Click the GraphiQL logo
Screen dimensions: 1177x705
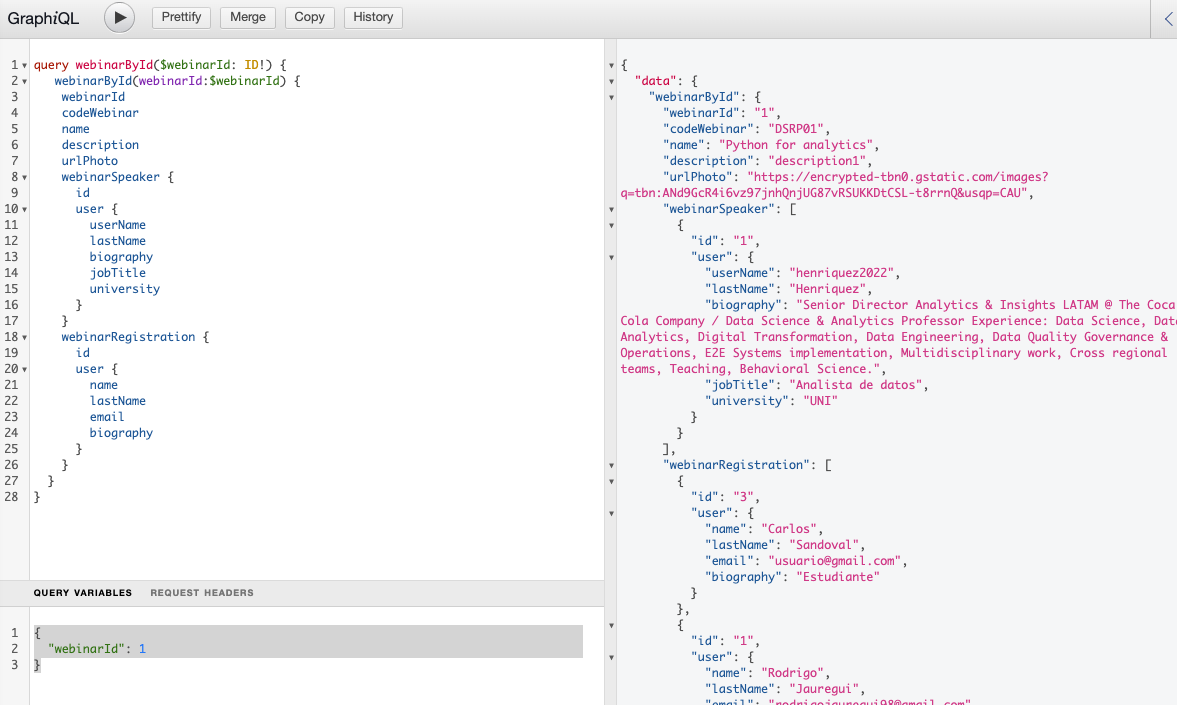click(43, 18)
